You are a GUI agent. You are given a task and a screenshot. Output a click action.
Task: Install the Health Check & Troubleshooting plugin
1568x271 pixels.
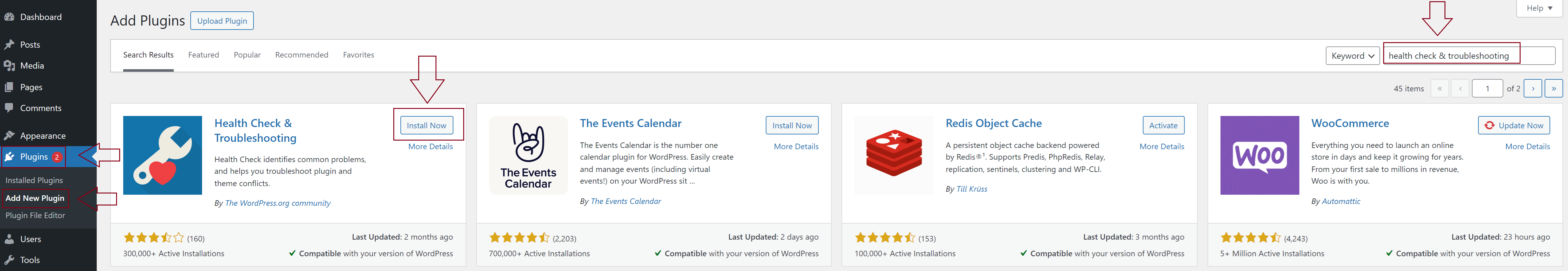point(426,125)
